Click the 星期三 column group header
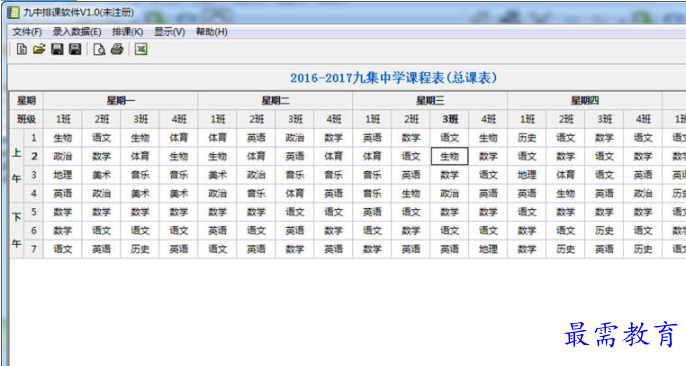686x366 pixels. tap(430, 101)
